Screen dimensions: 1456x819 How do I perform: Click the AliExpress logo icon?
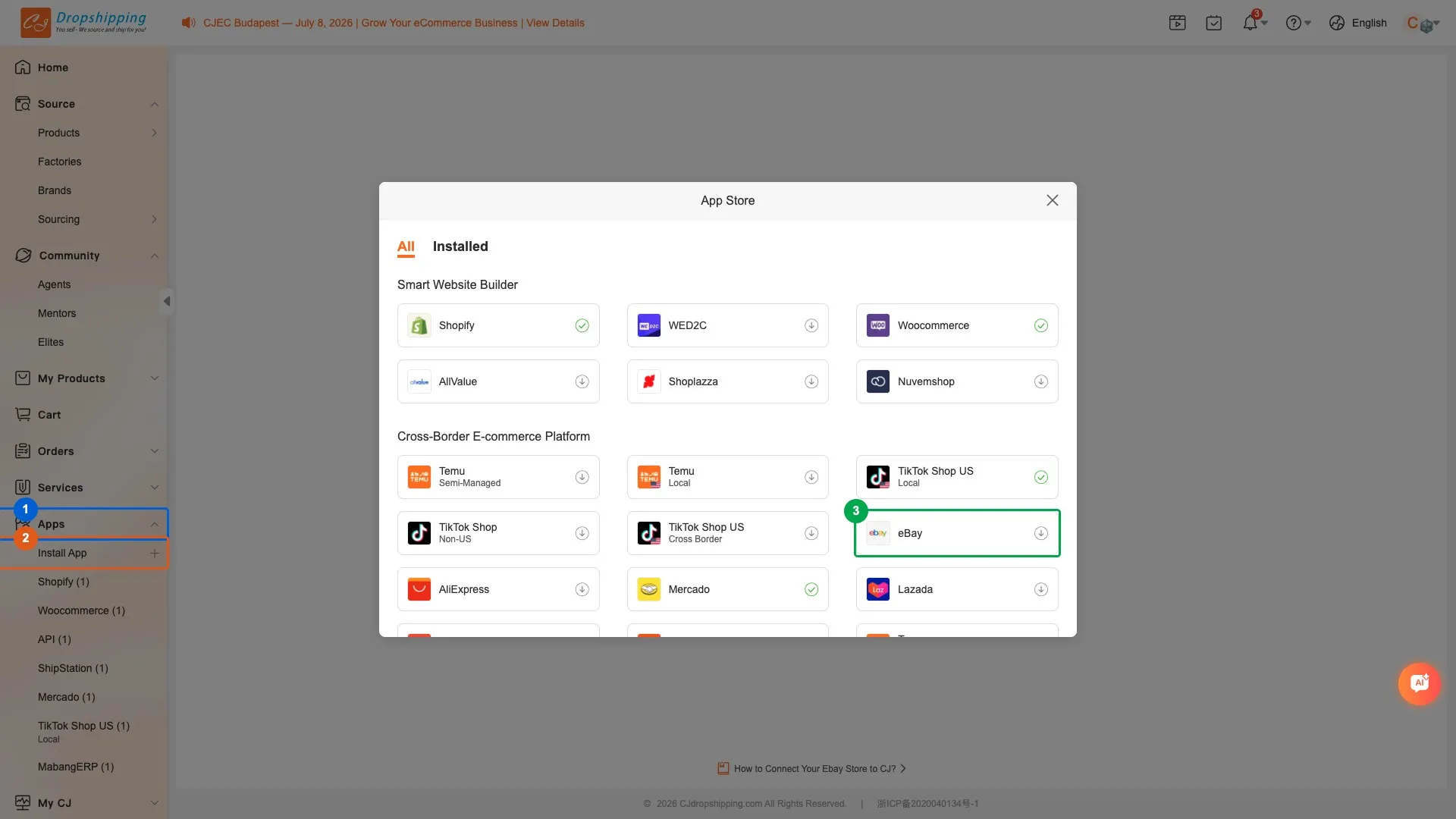(x=419, y=589)
